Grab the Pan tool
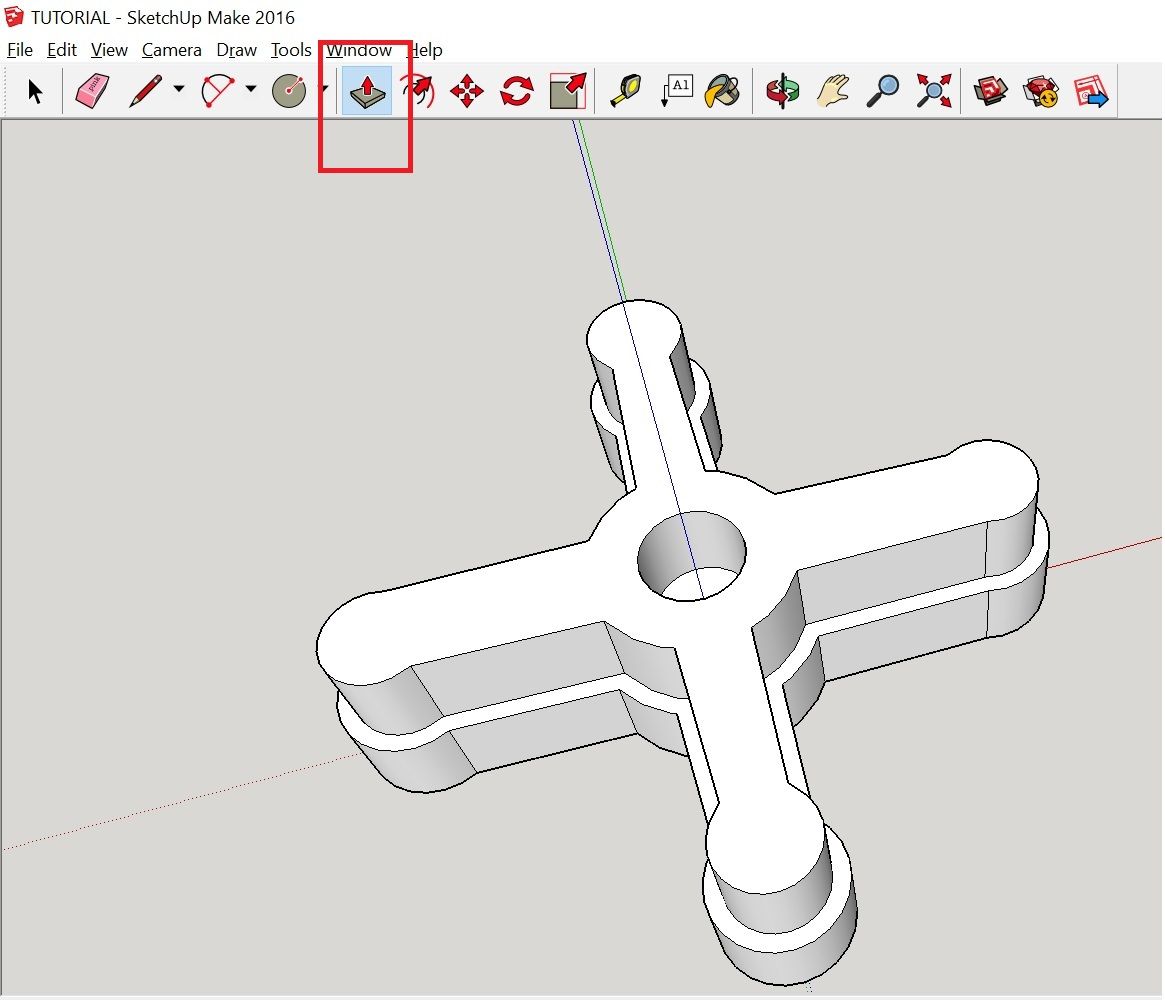Screen dimensions: 1165x1000 (x=833, y=90)
